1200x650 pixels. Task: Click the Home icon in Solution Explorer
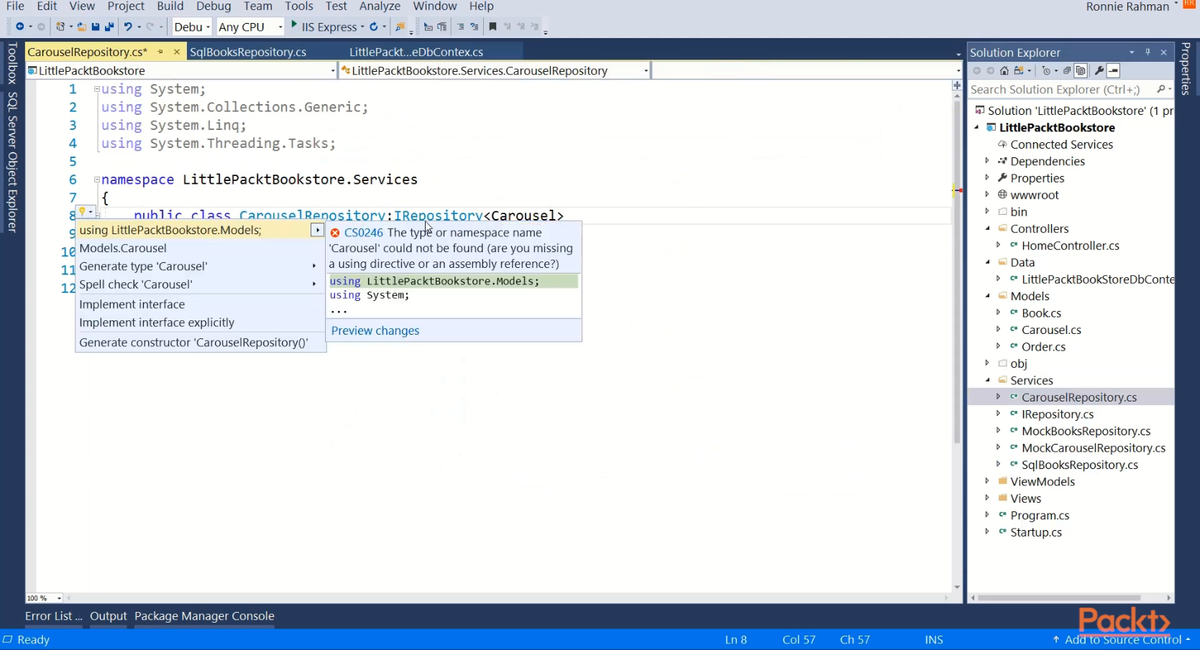[x=1004, y=71]
